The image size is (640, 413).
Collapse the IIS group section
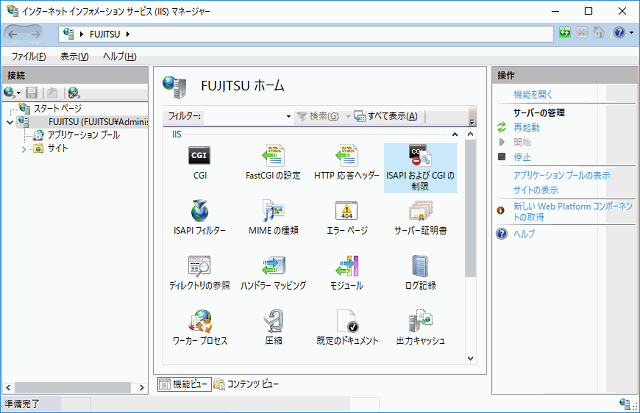point(455,134)
